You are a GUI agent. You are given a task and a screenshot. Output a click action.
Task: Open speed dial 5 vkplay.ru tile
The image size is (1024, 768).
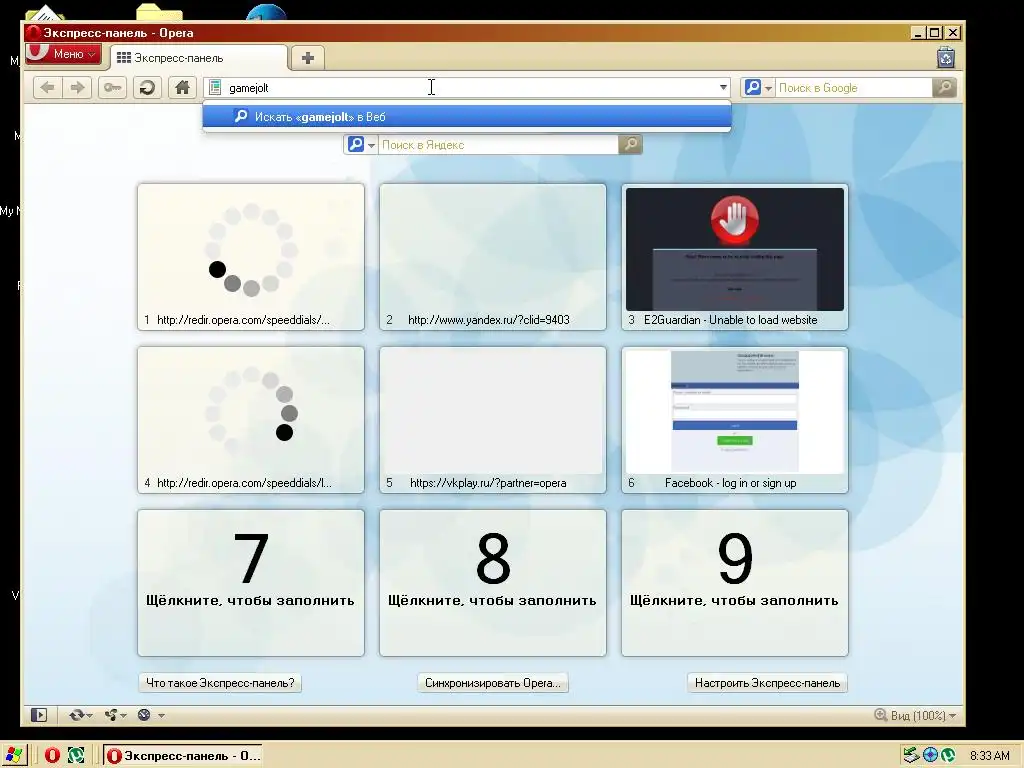493,420
